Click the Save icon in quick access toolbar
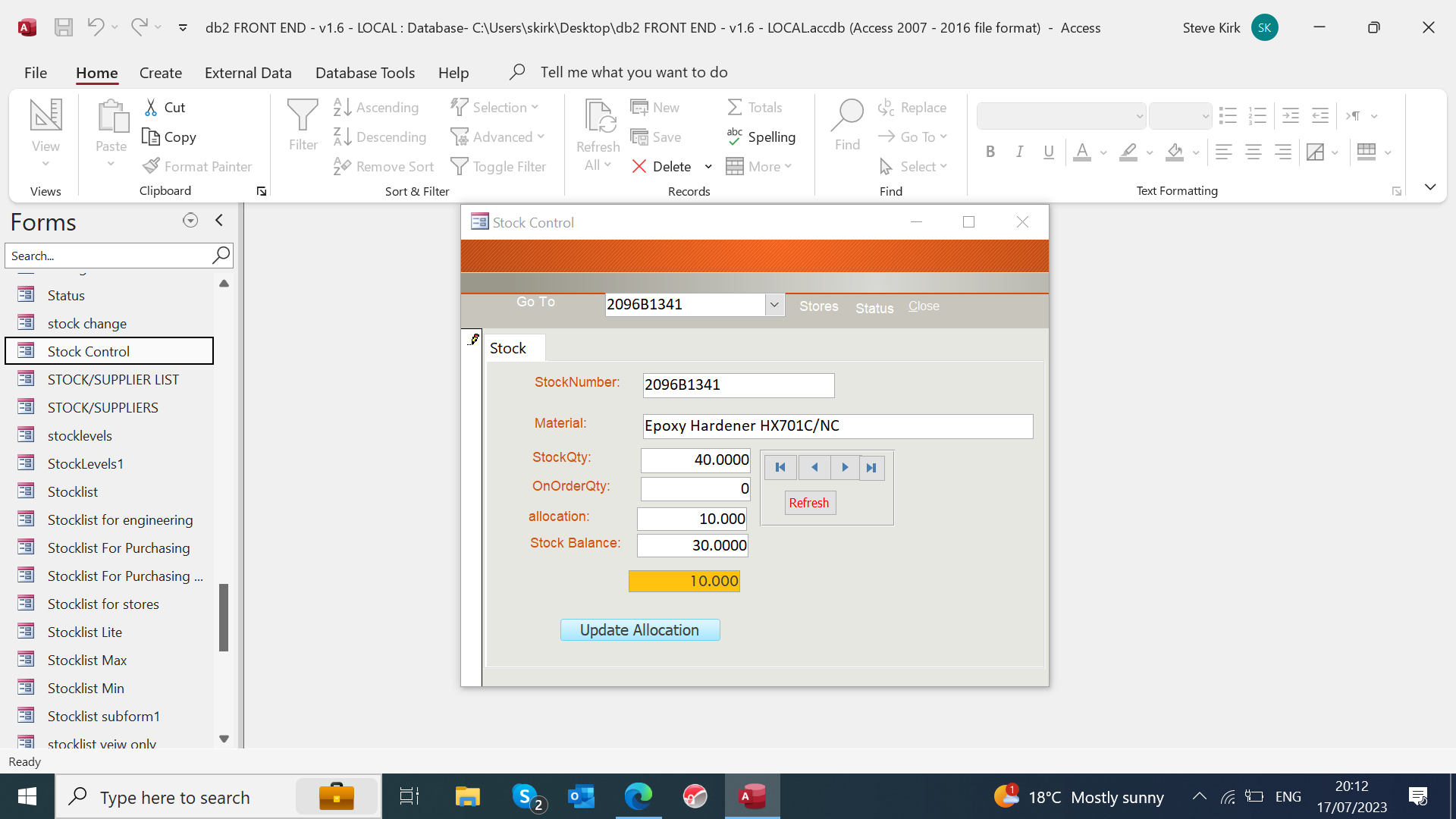Viewport: 1456px width, 819px height. click(64, 28)
